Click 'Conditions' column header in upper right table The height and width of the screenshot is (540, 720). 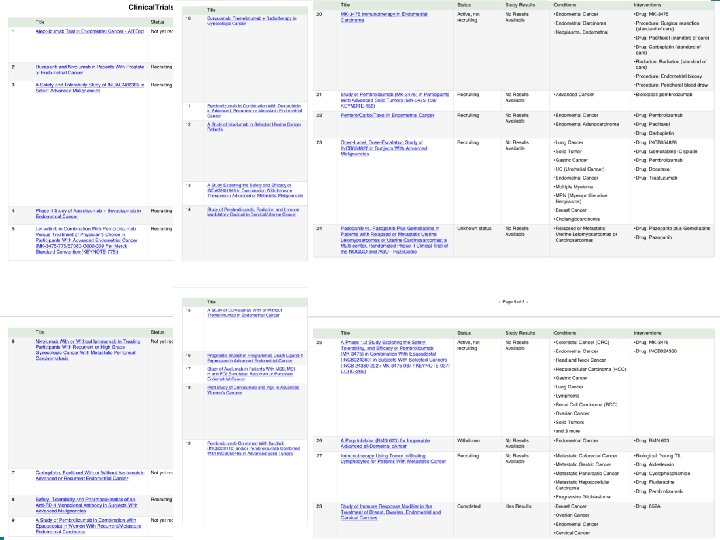[565, 5]
